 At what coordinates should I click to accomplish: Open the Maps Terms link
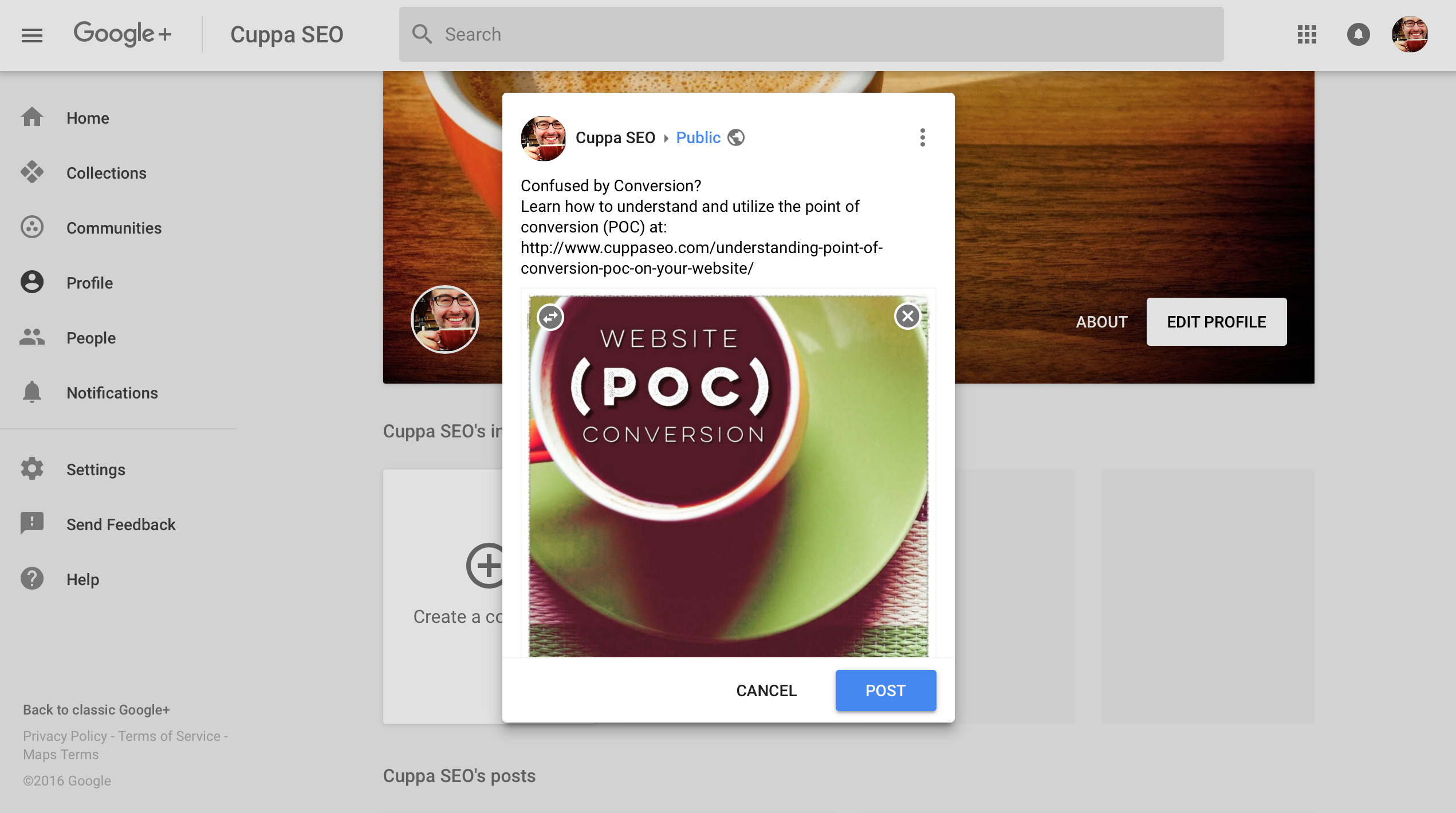coord(61,754)
